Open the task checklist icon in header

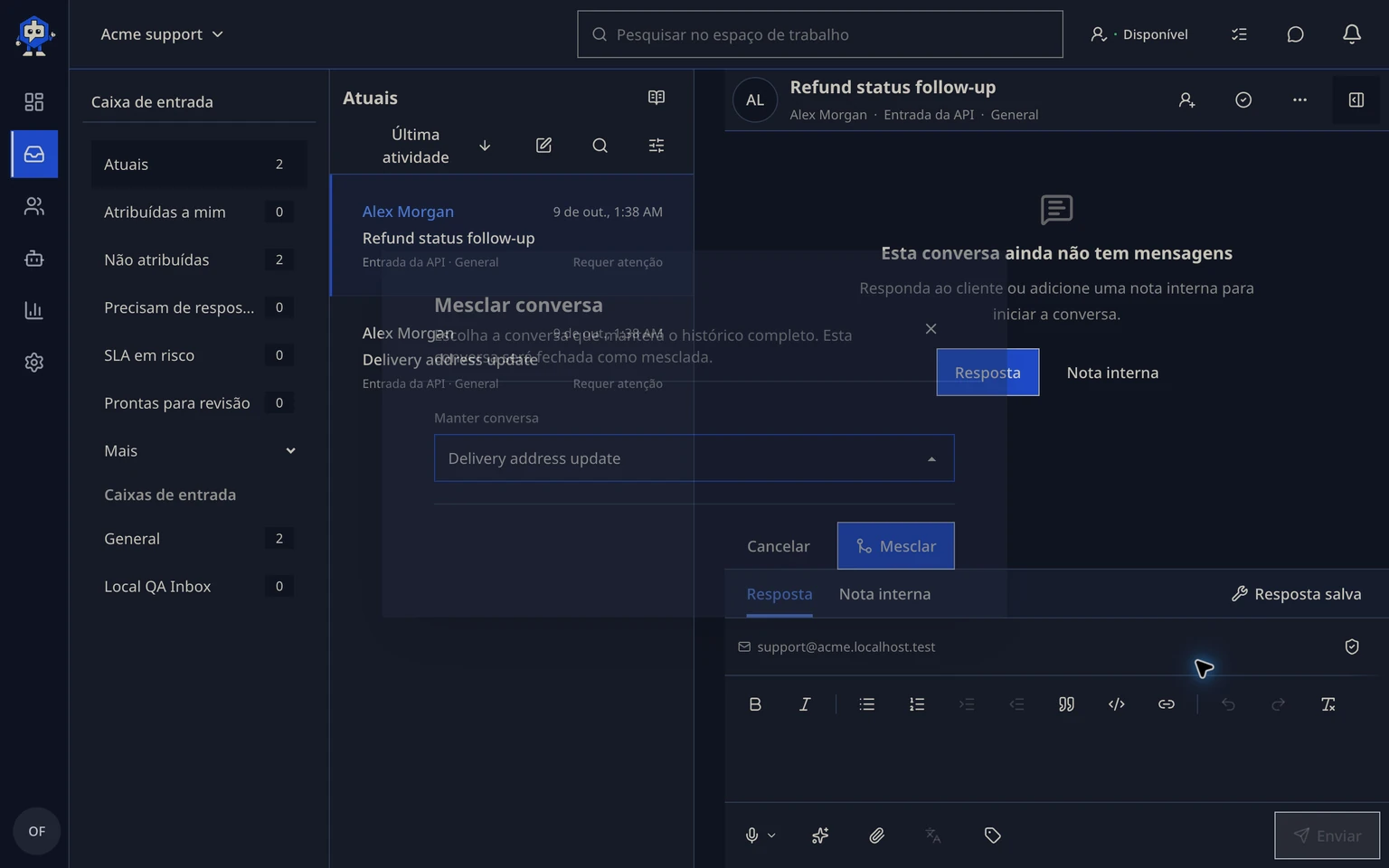tap(1239, 34)
